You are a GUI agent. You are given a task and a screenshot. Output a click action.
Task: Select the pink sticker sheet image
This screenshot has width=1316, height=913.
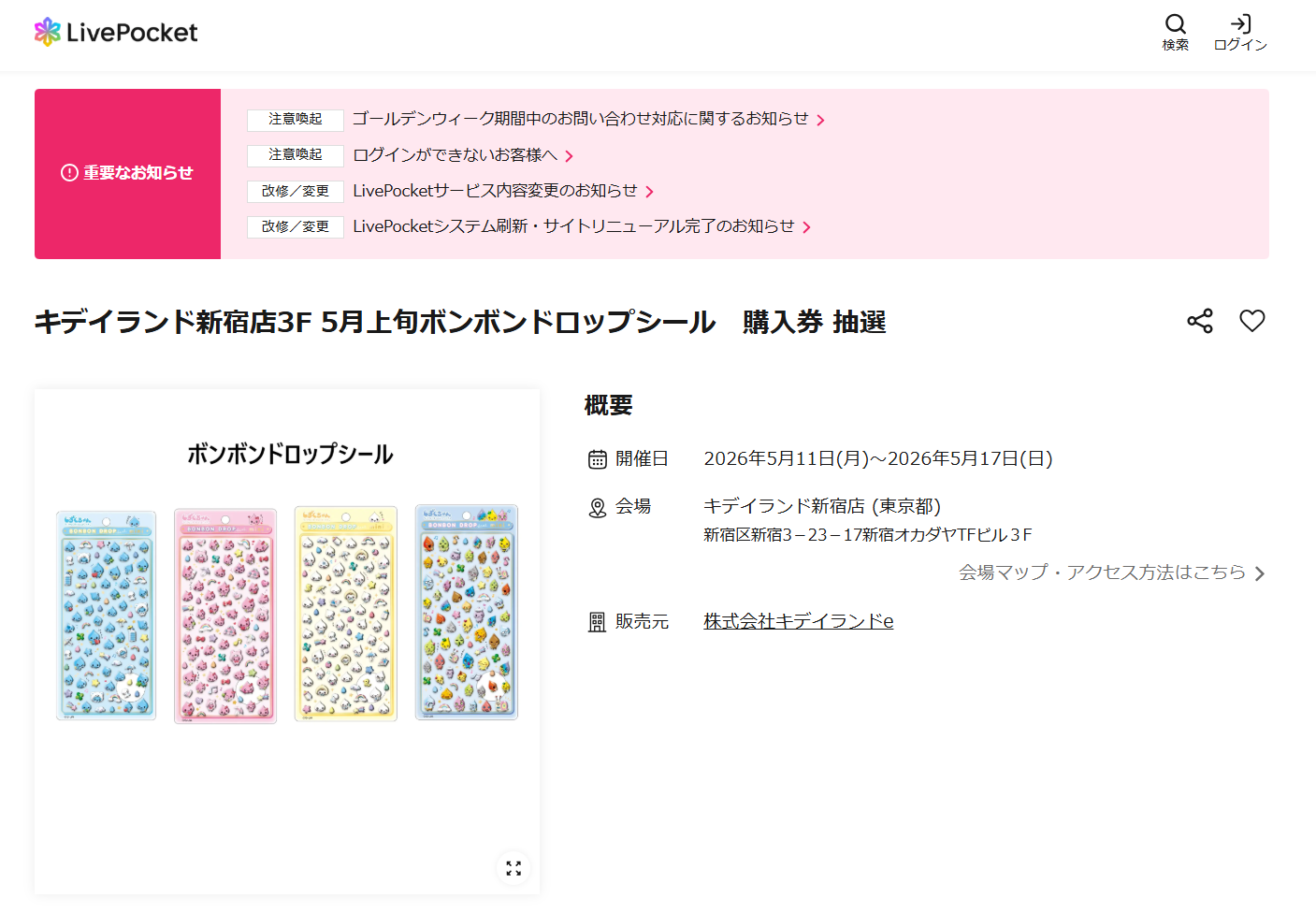(x=225, y=616)
